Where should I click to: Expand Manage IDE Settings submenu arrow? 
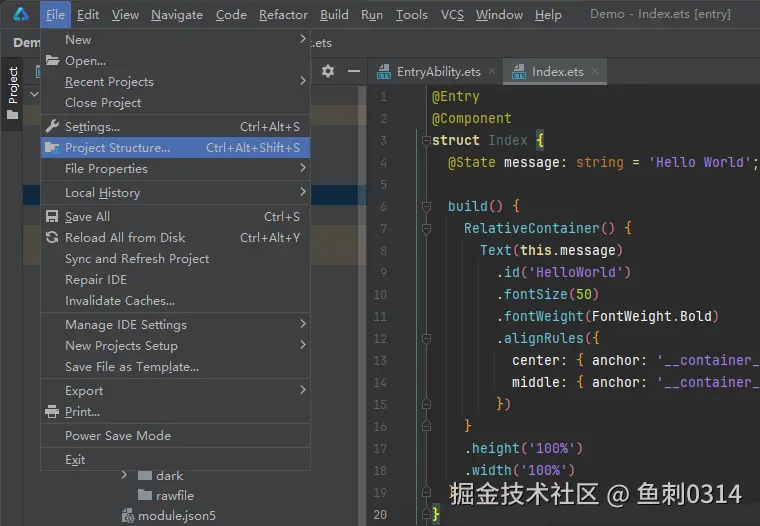tap(303, 323)
